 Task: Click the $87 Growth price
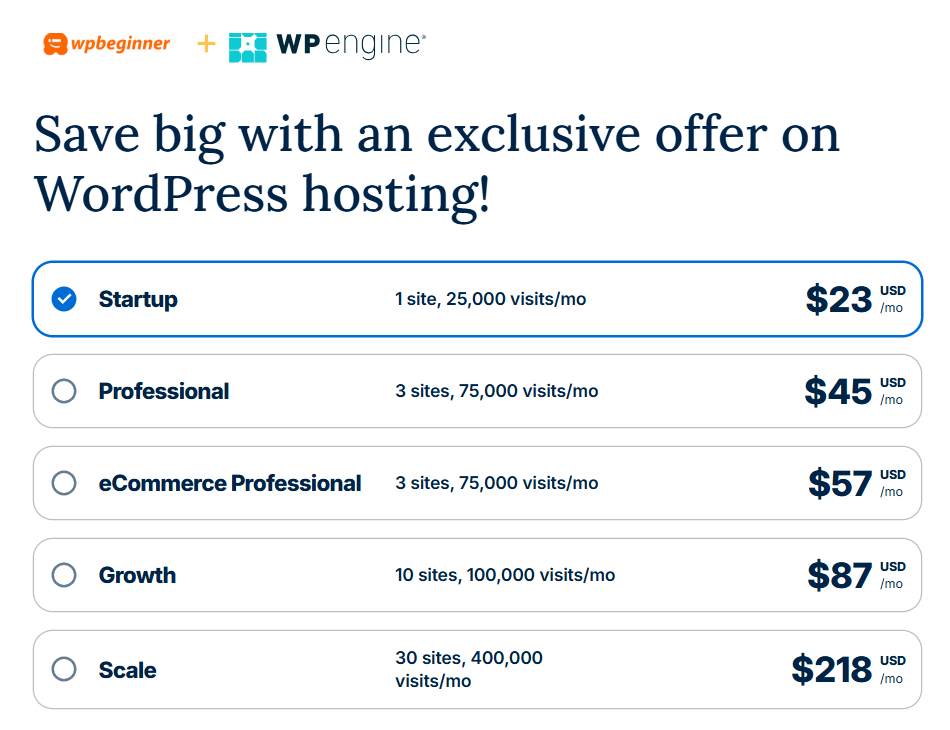click(840, 575)
